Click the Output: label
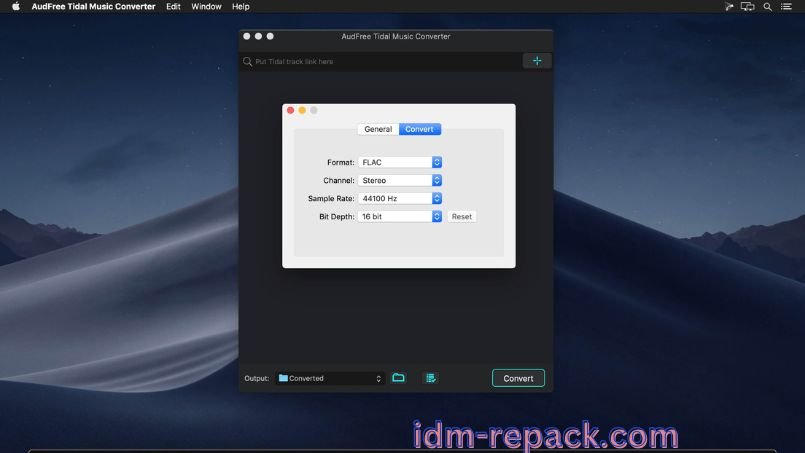Screen dimensions: 805x453 257,379
